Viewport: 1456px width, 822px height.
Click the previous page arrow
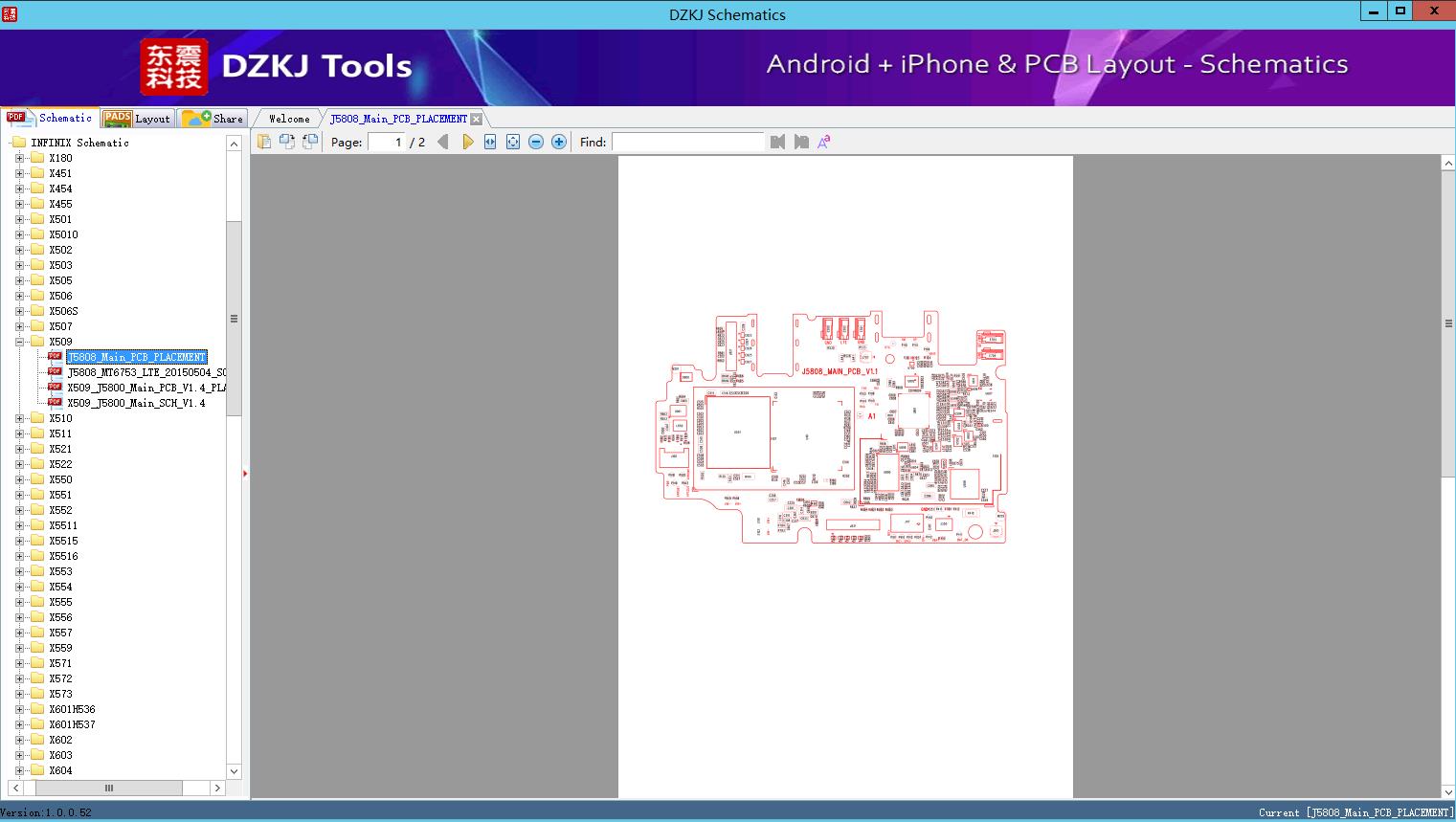click(x=442, y=142)
